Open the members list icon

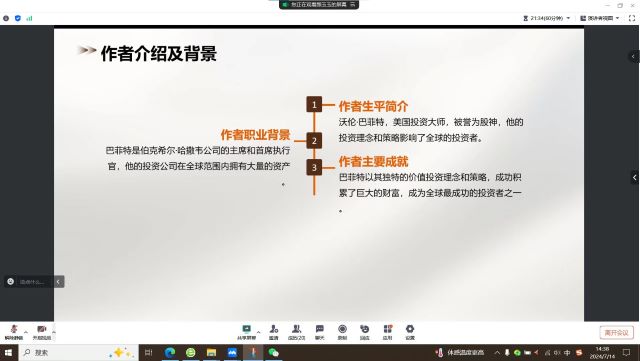(296, 332)
